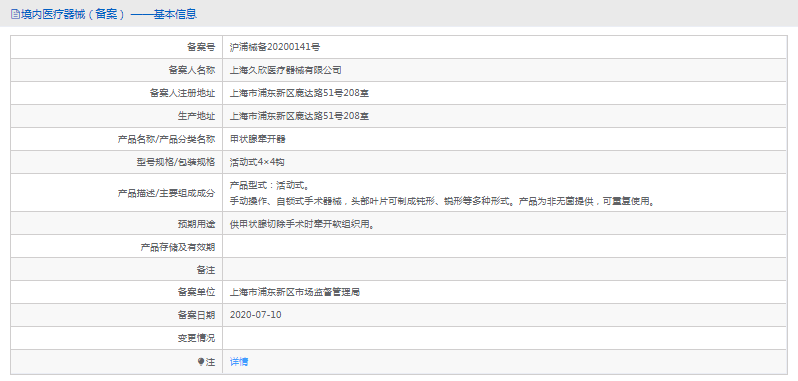This screenshot has height=381, width=798.
Task: Click the lightbulb icon beside 注 label
Action: pyautogui.click(x=201, y=362)
